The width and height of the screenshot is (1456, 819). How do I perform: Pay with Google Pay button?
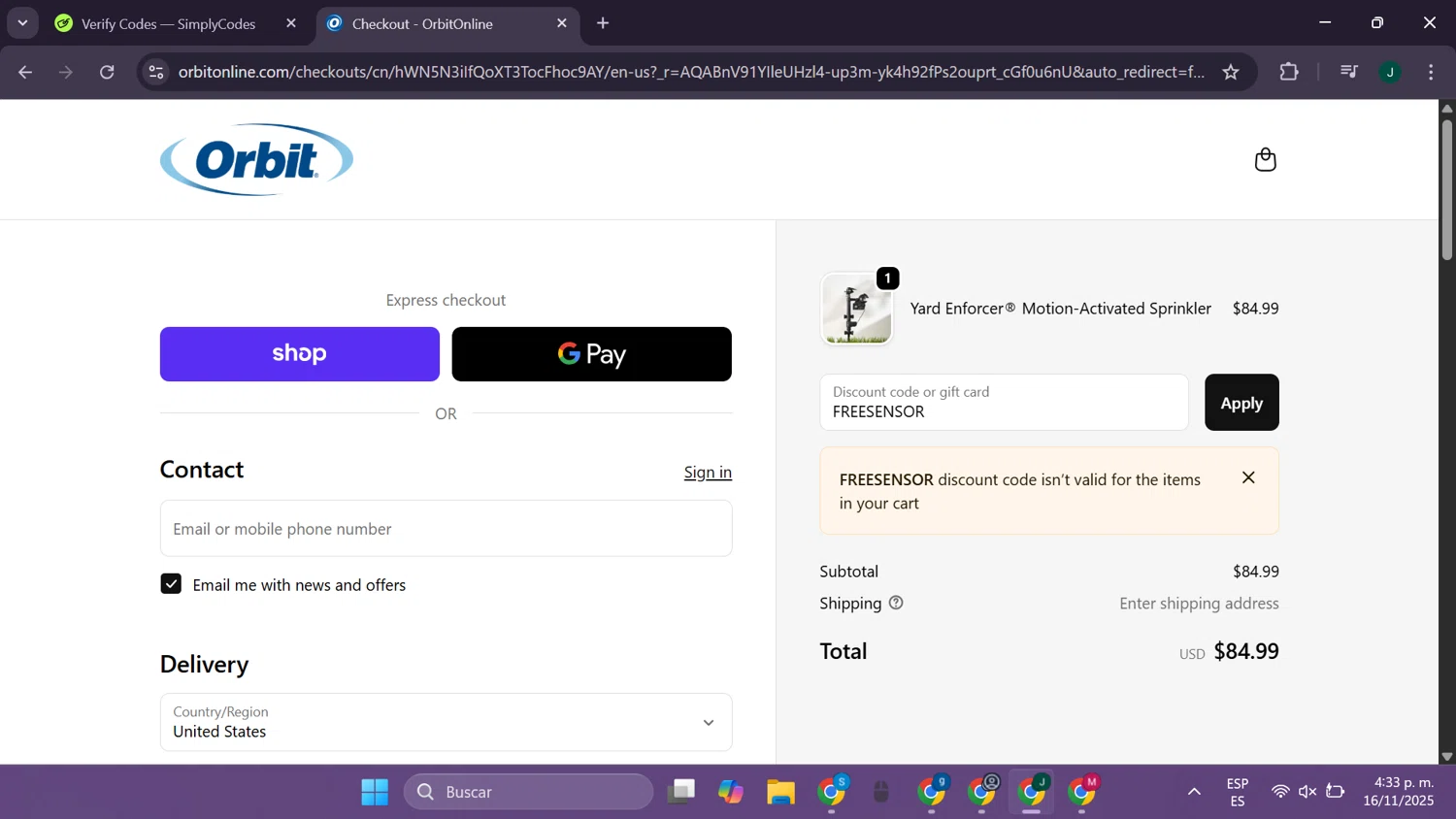[x=591, y=354]
